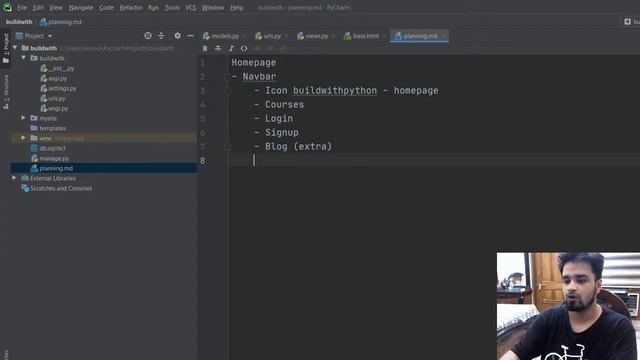Viewport: 640px width, 360px height.
Task: Select db.sqlite3 in project tree
Action: coord(48,148)
